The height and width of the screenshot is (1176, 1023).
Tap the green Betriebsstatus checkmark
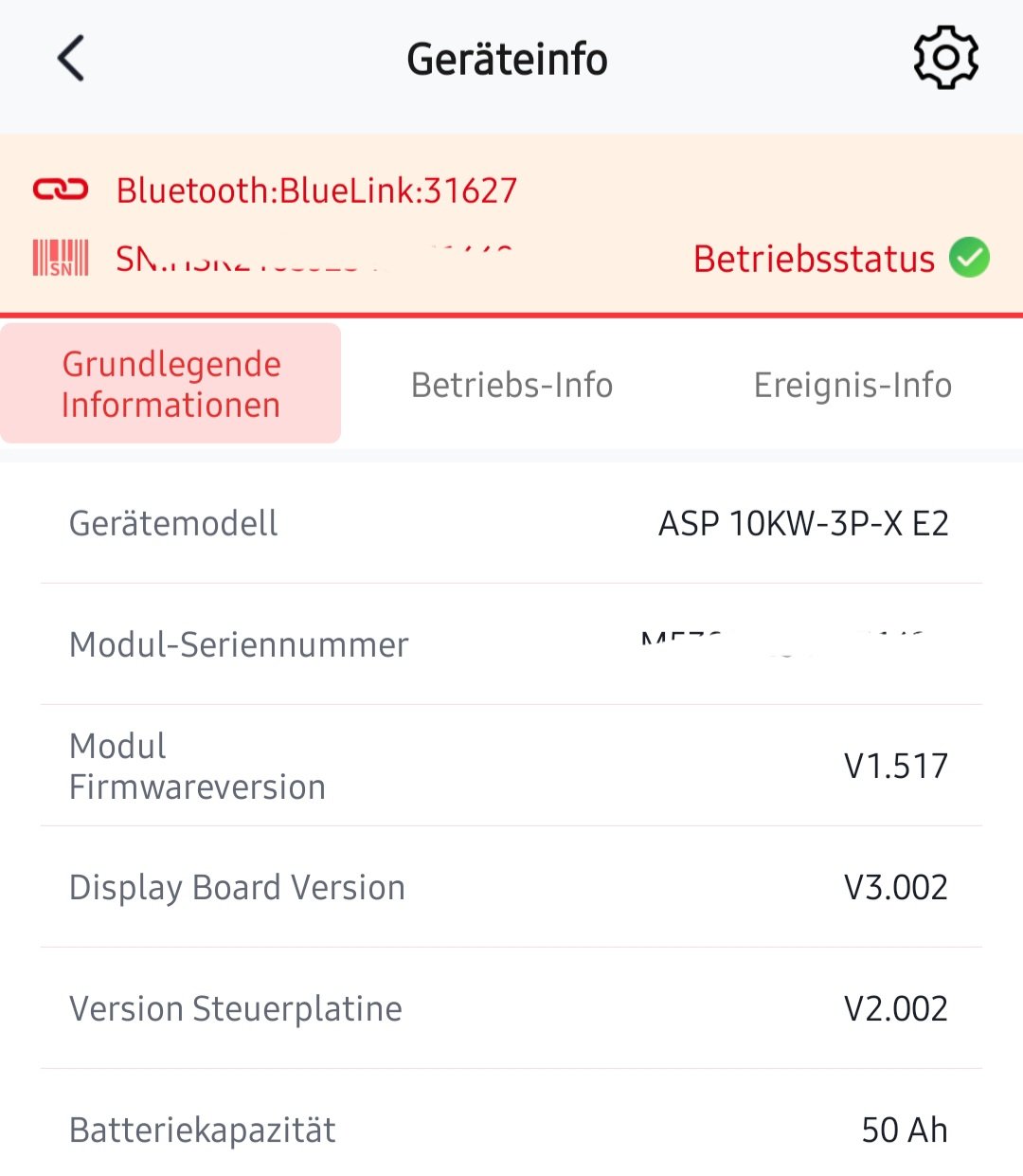pos(969,258)
